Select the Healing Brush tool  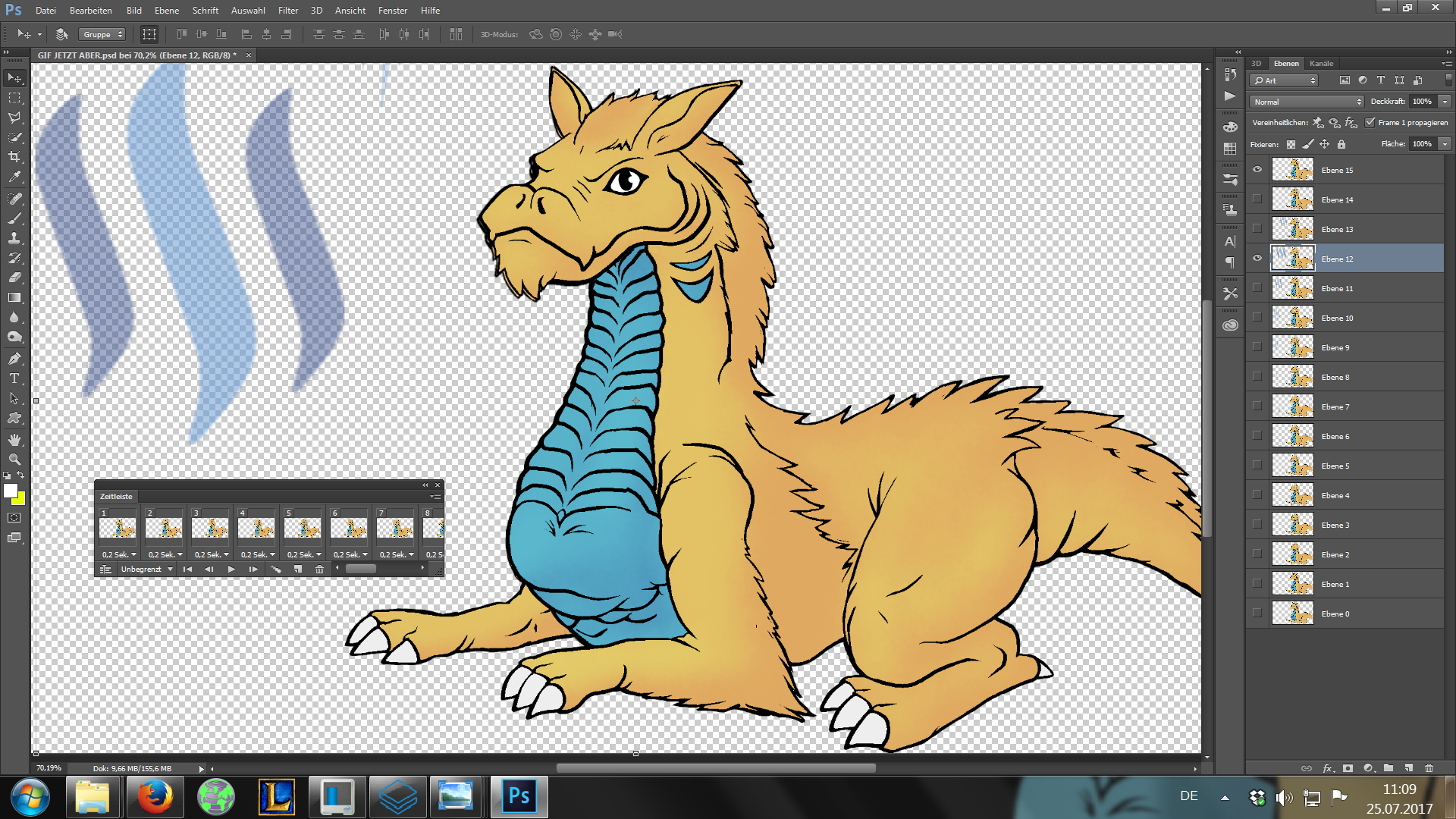point(14,199)
